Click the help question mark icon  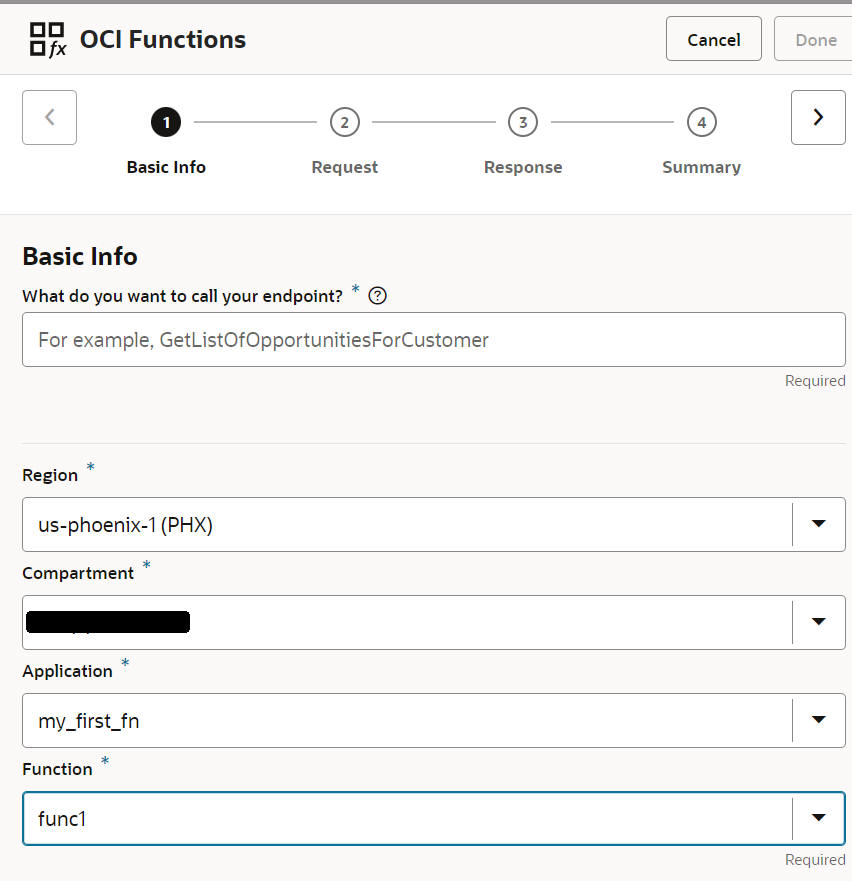tap(377, 296)
